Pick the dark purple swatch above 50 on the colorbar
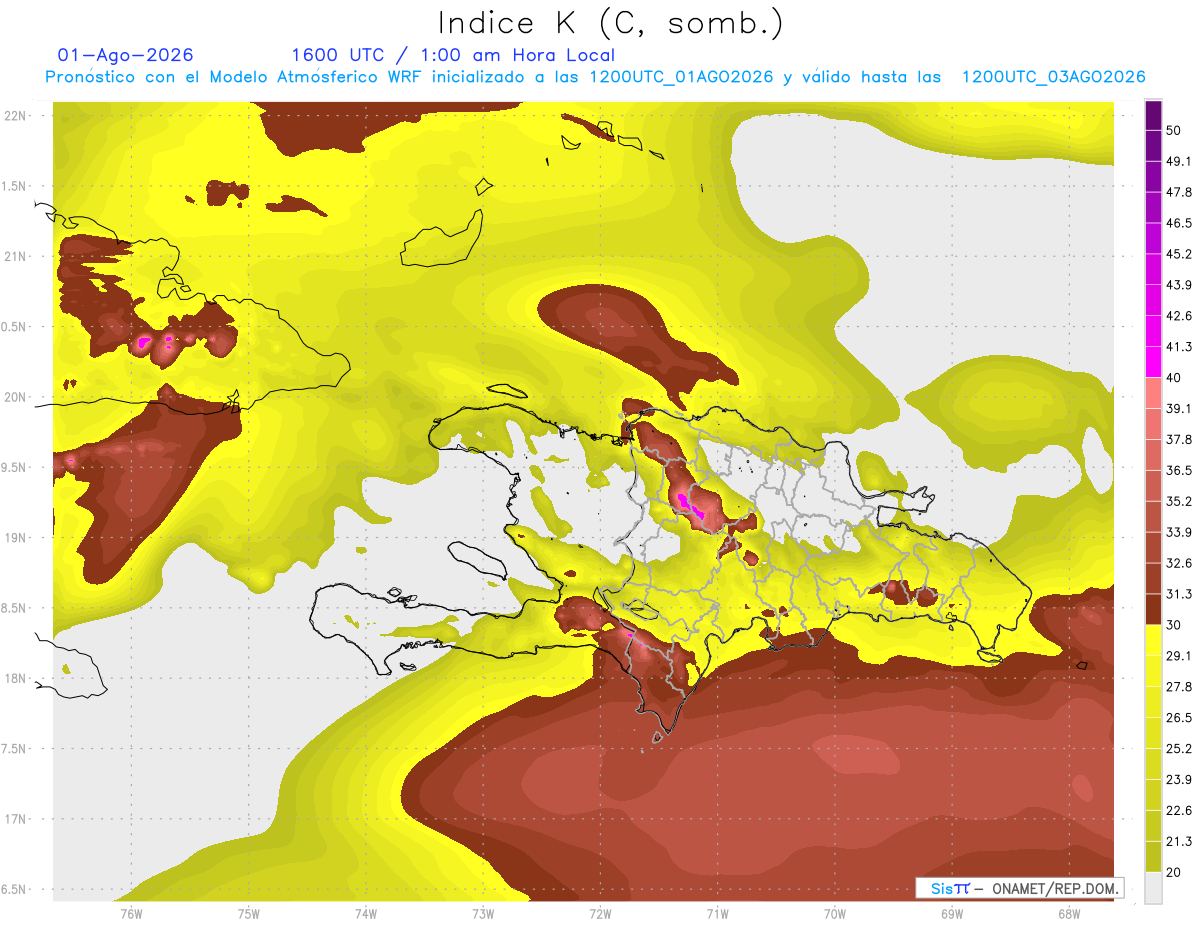This screenshot has height=927, width=1200. (1154, 115)
